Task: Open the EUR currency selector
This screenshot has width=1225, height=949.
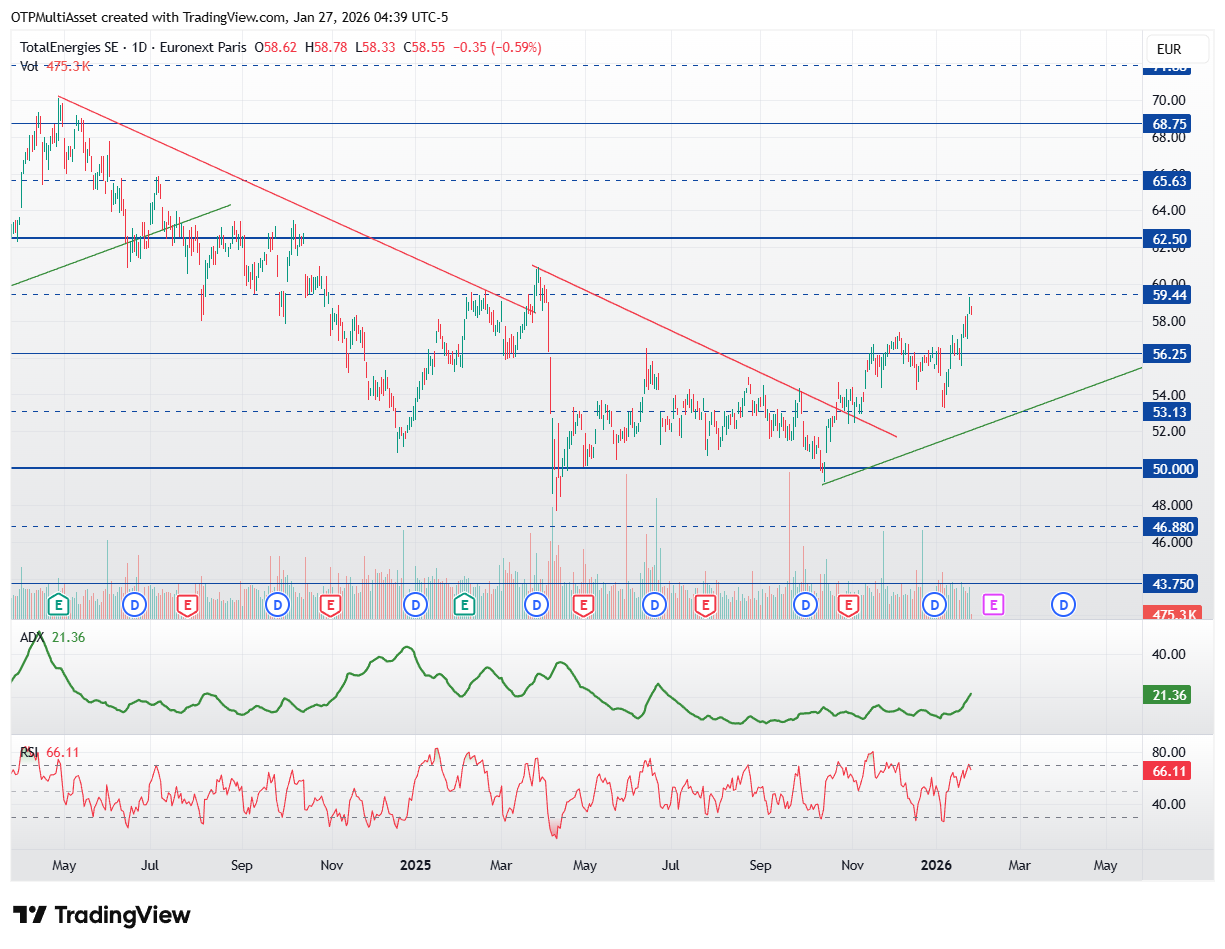Action: [x=1168, y=49]
